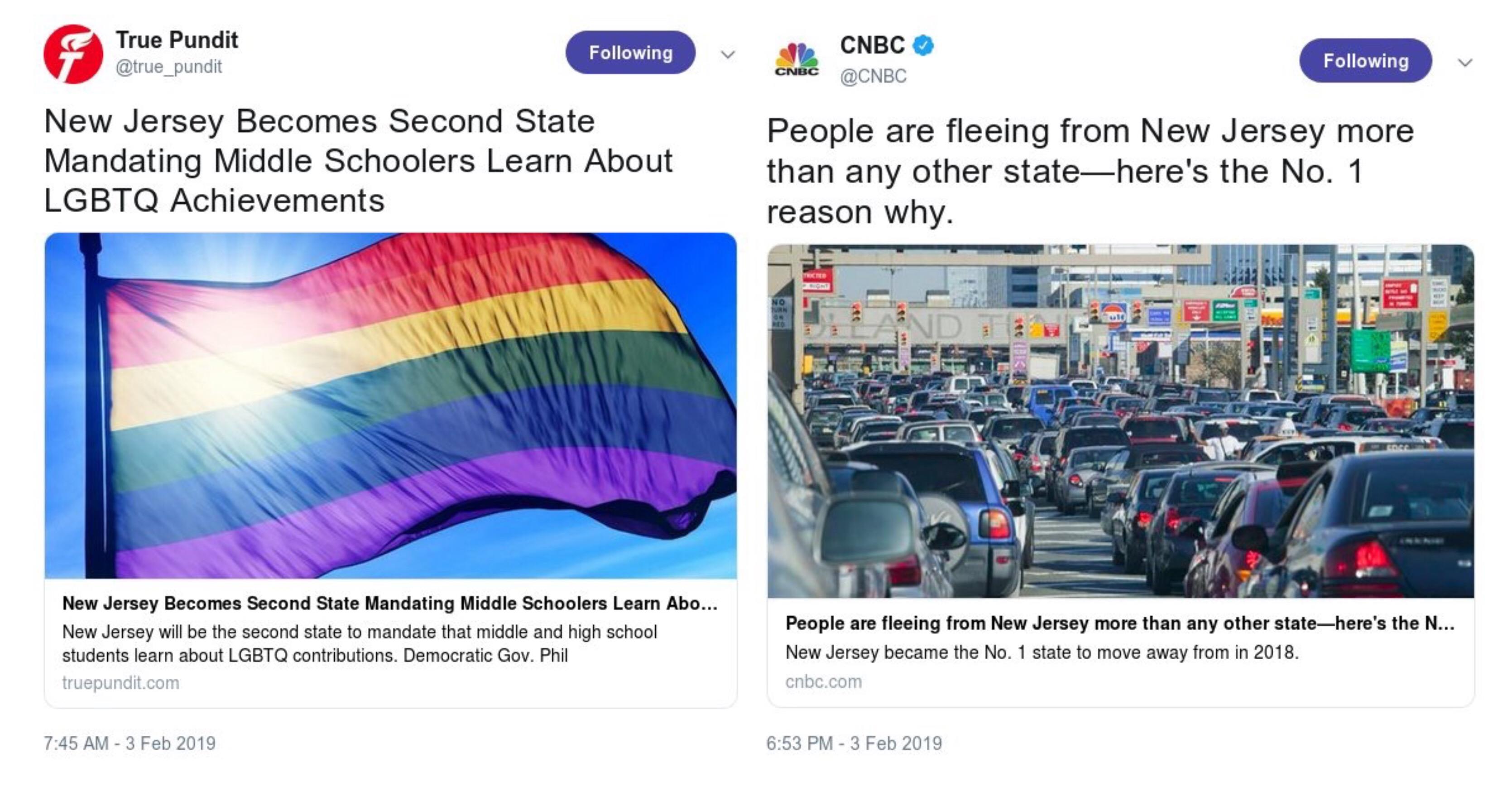
Task: Expand the CNBC tweet options chevron
Action: tap(1465, 62)
